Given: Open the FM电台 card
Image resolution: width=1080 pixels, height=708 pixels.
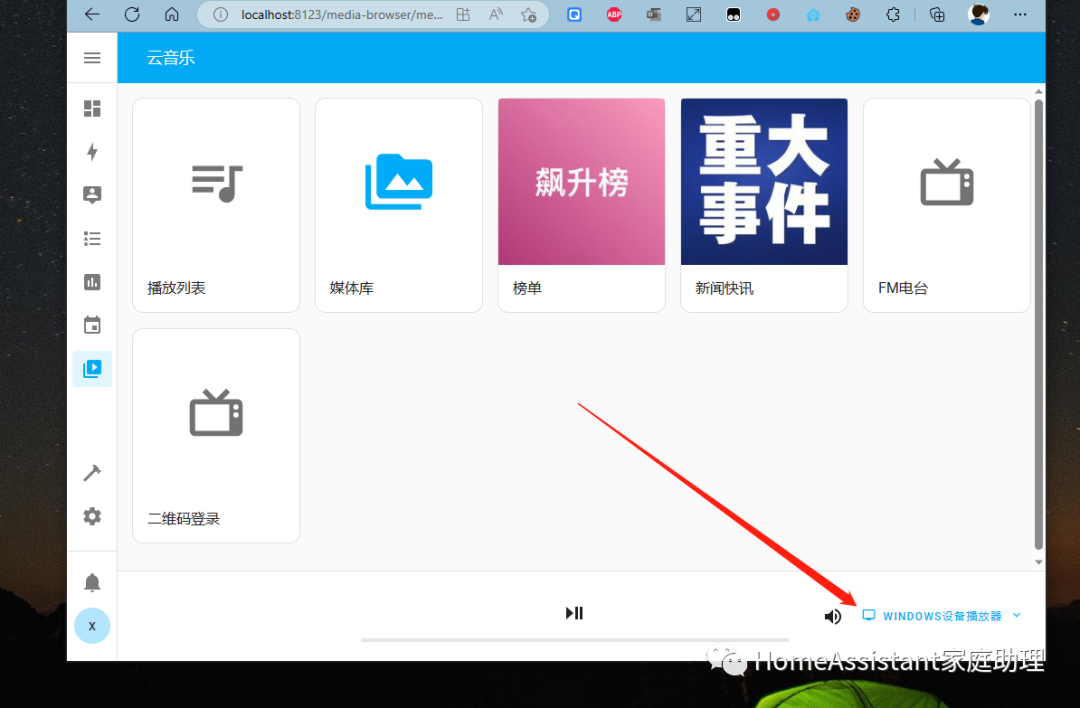Looking at the screenshot, I should (x=947, y=205).
